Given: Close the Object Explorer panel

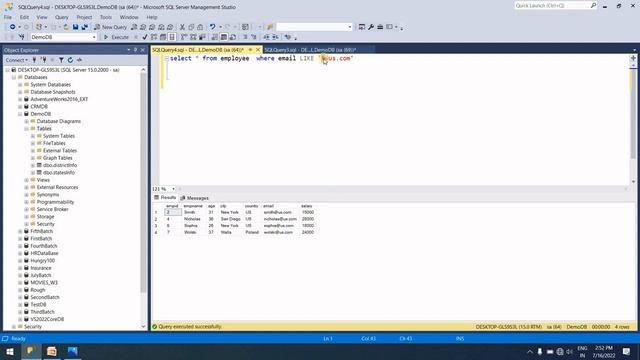Looking at the screenshot, I should pos(142,50).
